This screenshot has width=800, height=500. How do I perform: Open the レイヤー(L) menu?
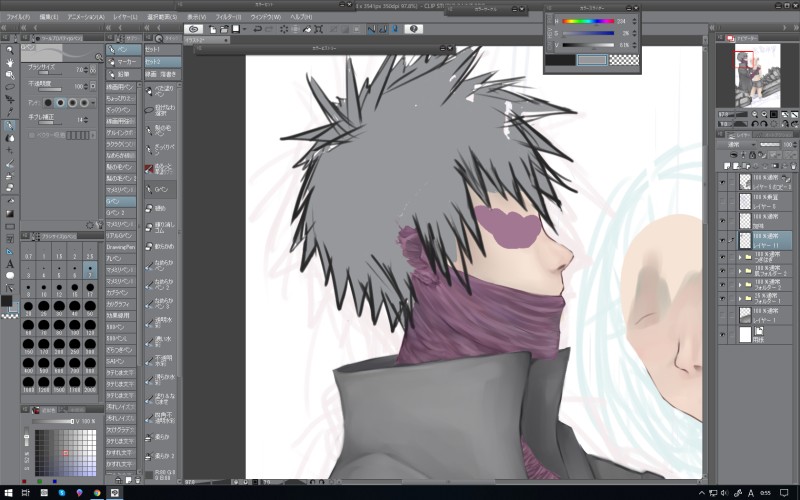pos(125,17)
